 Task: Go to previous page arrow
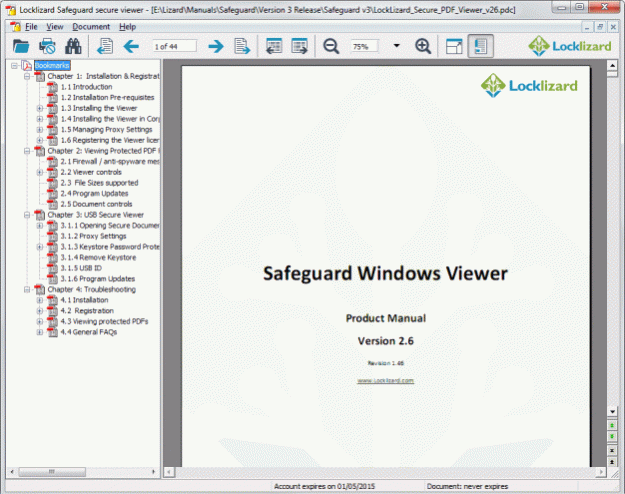click(131, 46)
